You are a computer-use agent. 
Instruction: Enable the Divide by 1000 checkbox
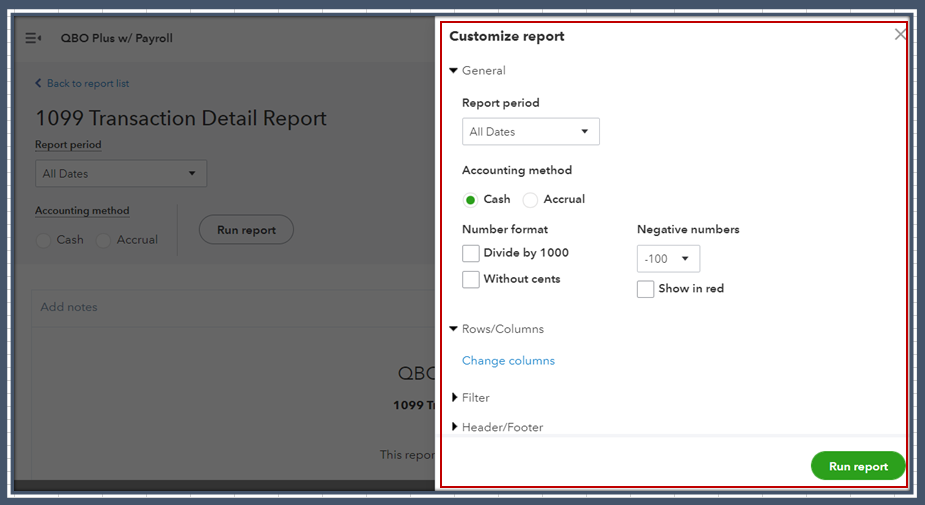coord(471,254)
